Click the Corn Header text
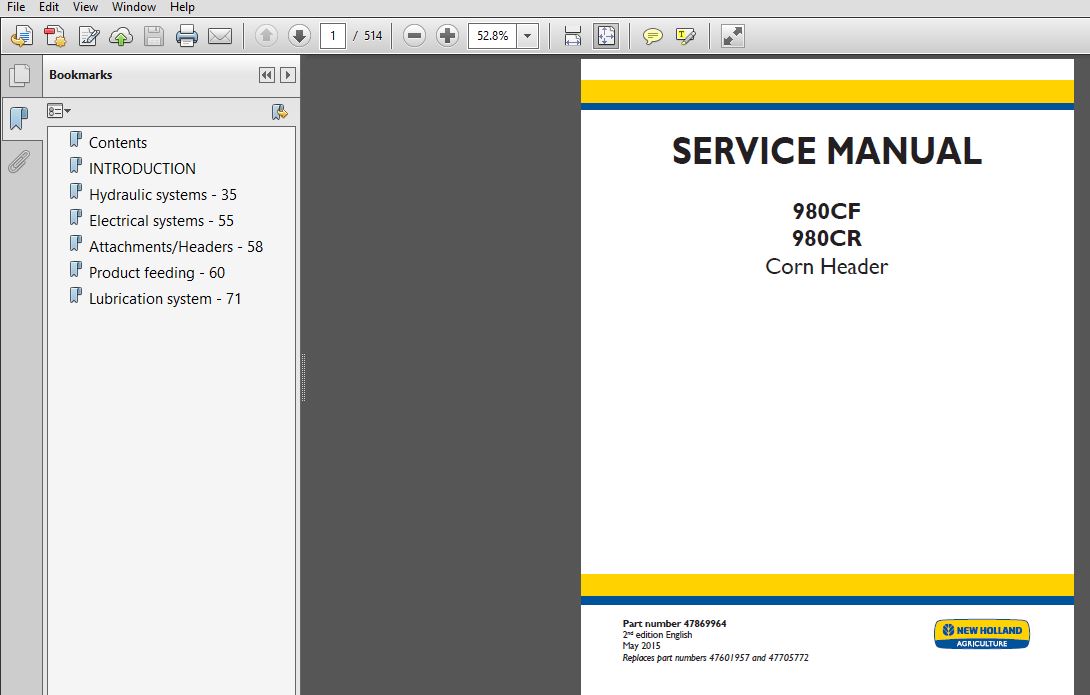1090x695 pixels. click(827, 266)
